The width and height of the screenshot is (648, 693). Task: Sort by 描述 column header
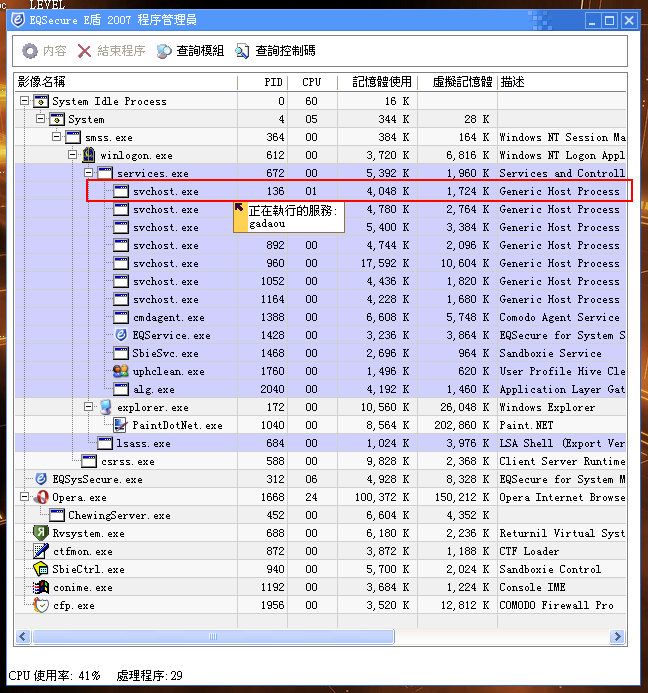point(562,82)
